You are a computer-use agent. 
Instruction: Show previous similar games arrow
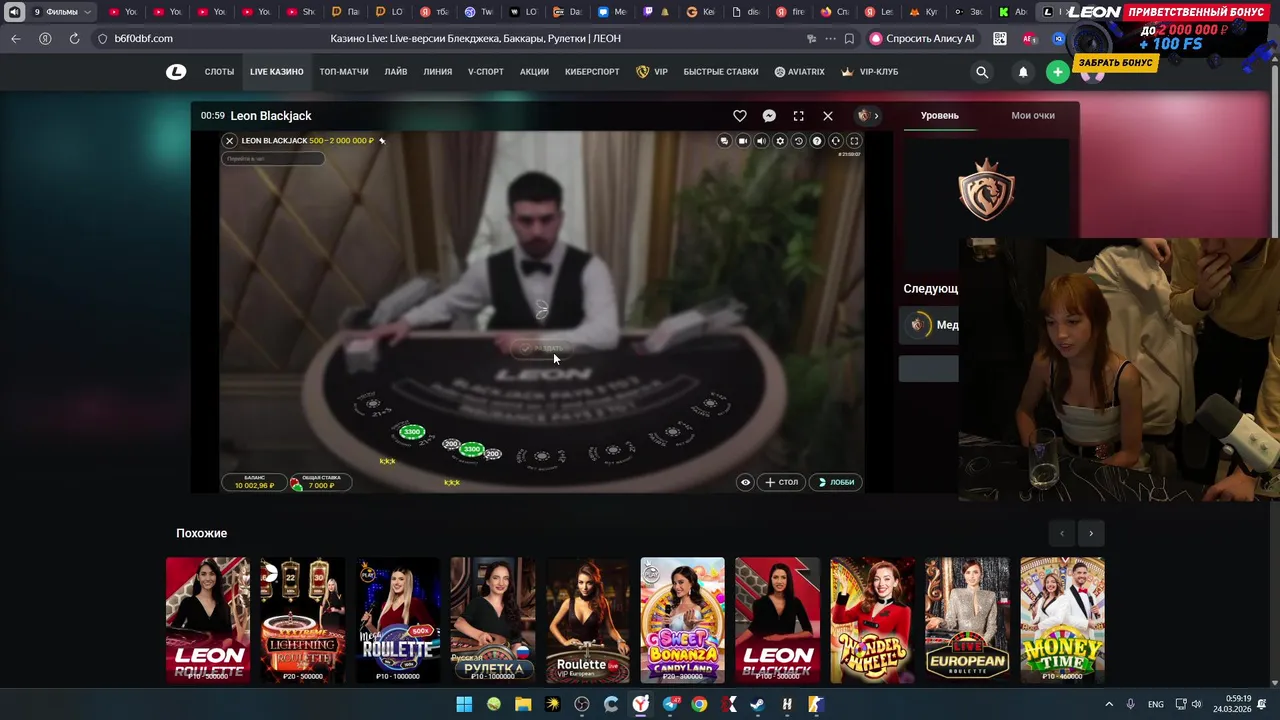click(1062, 533)
